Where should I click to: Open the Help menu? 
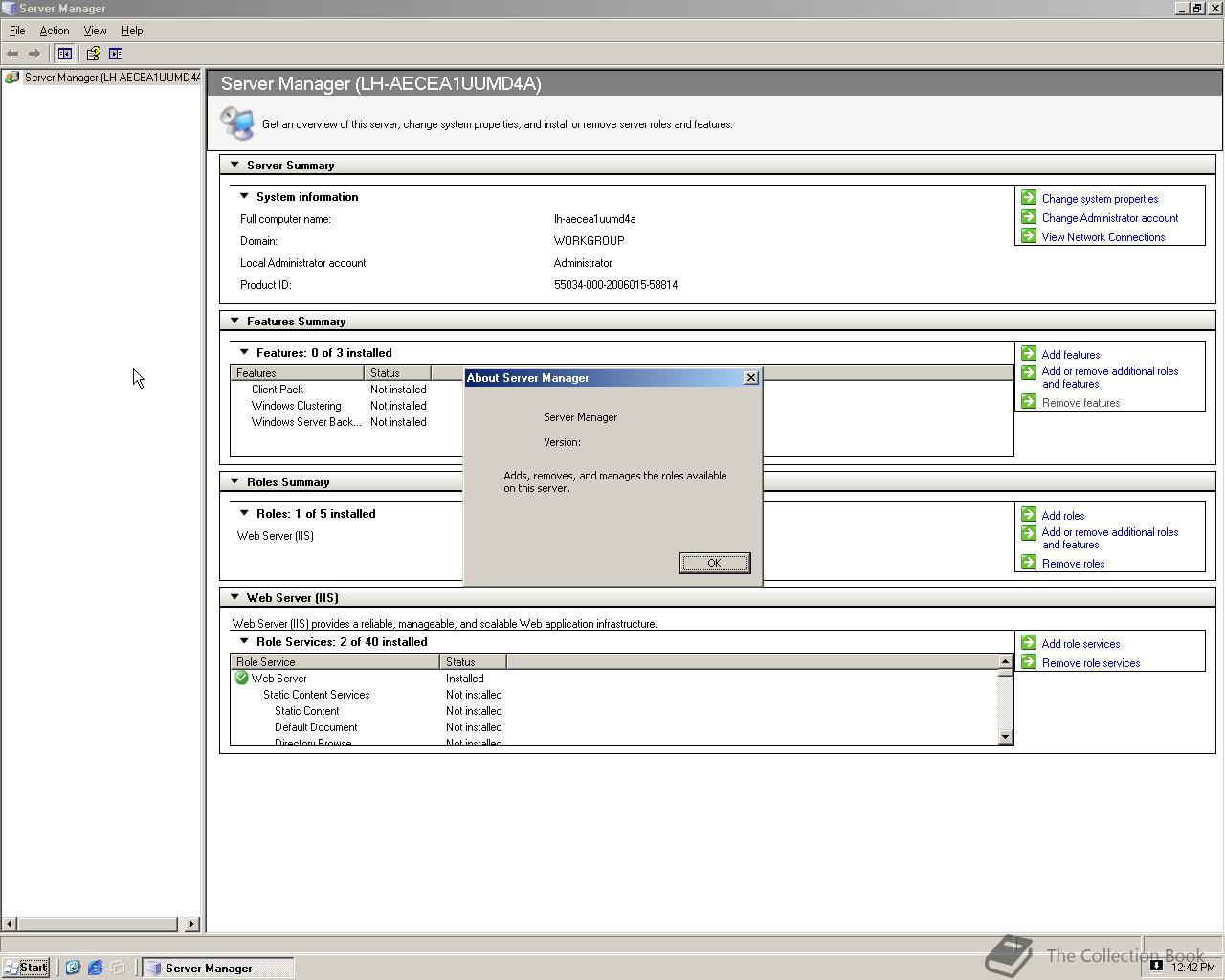tap(132, 31)
